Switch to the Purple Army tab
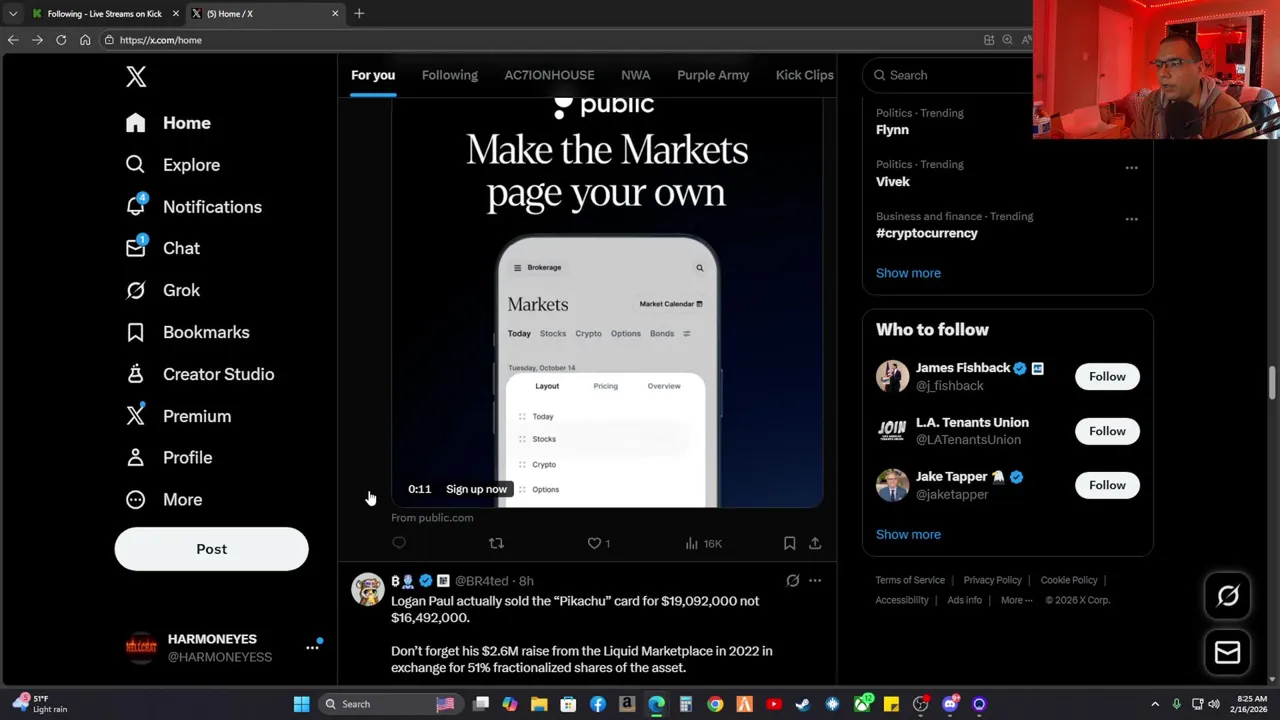The height and width of the screenshot is (720, 1280). click(x=713, y=75)
